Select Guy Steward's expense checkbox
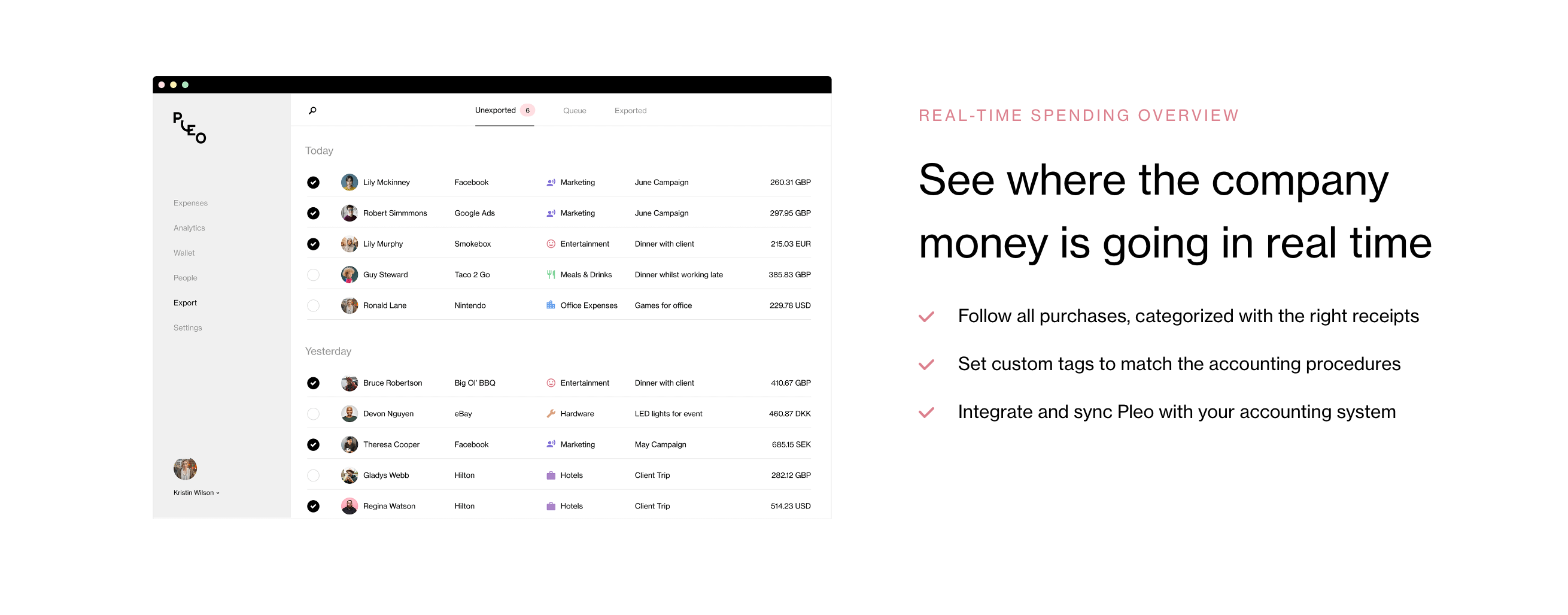Screen dimensions: 1568x615 314,275
